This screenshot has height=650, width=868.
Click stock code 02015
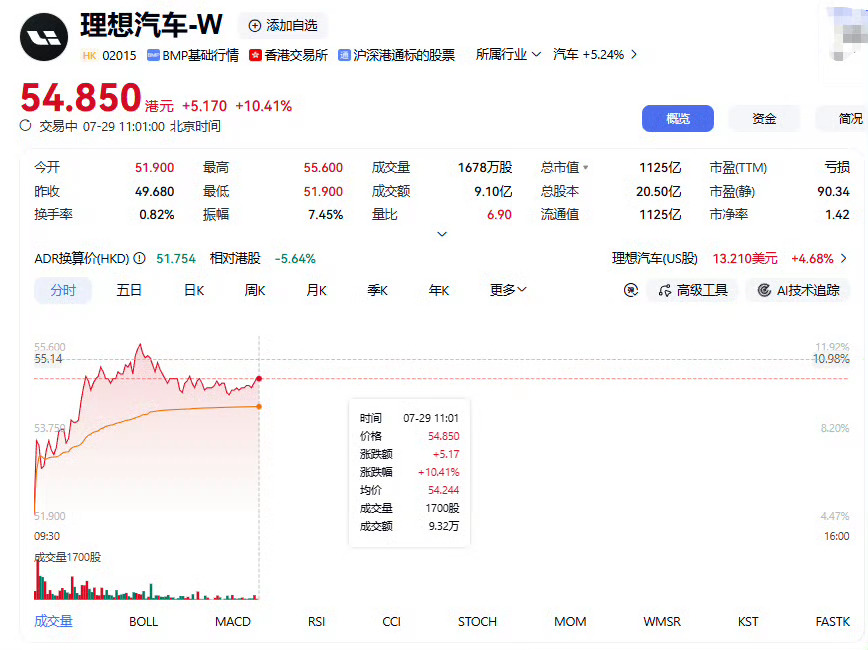tap(119, 55)
